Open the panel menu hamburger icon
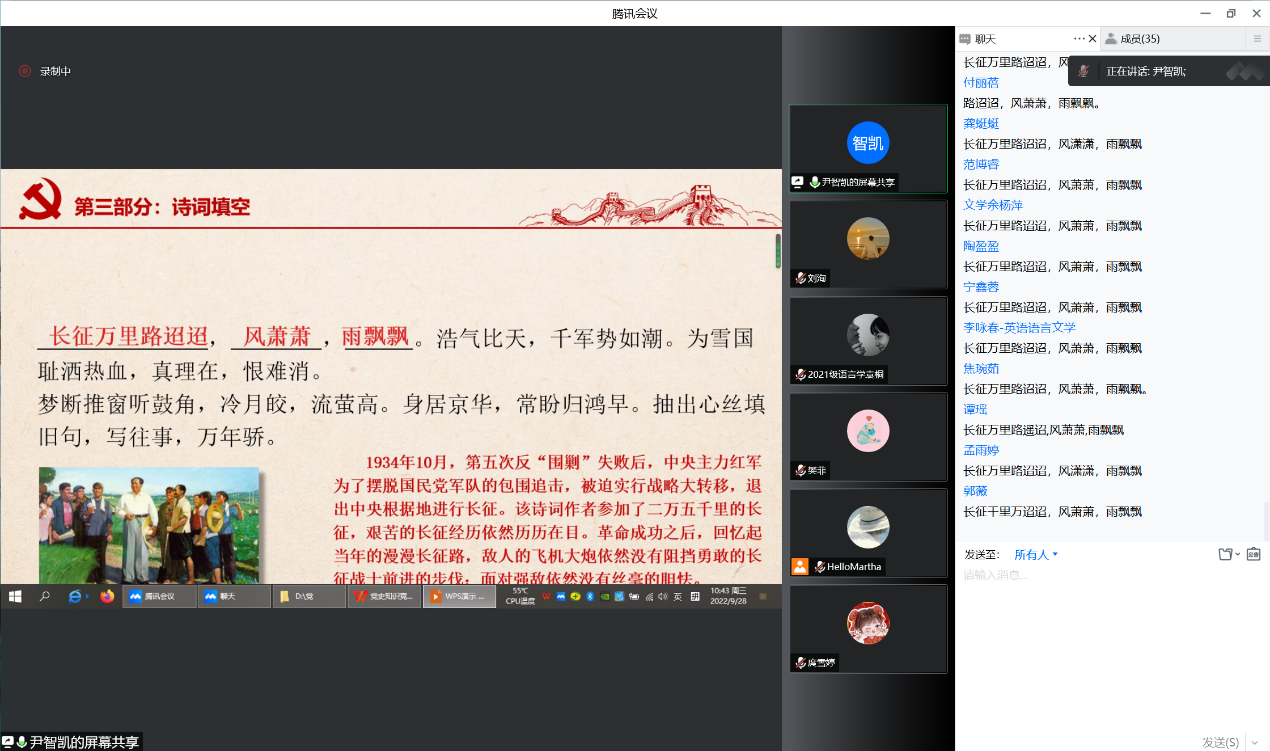The height and width of the screenshot is (751, 1270). [x=1257, y=39]
